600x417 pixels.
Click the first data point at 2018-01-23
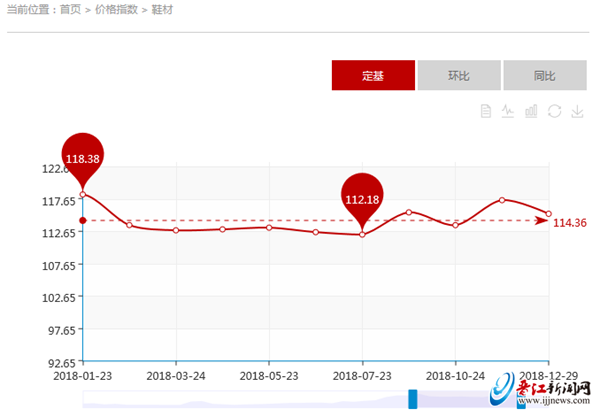pyautogui.click(x=83, y=194)
